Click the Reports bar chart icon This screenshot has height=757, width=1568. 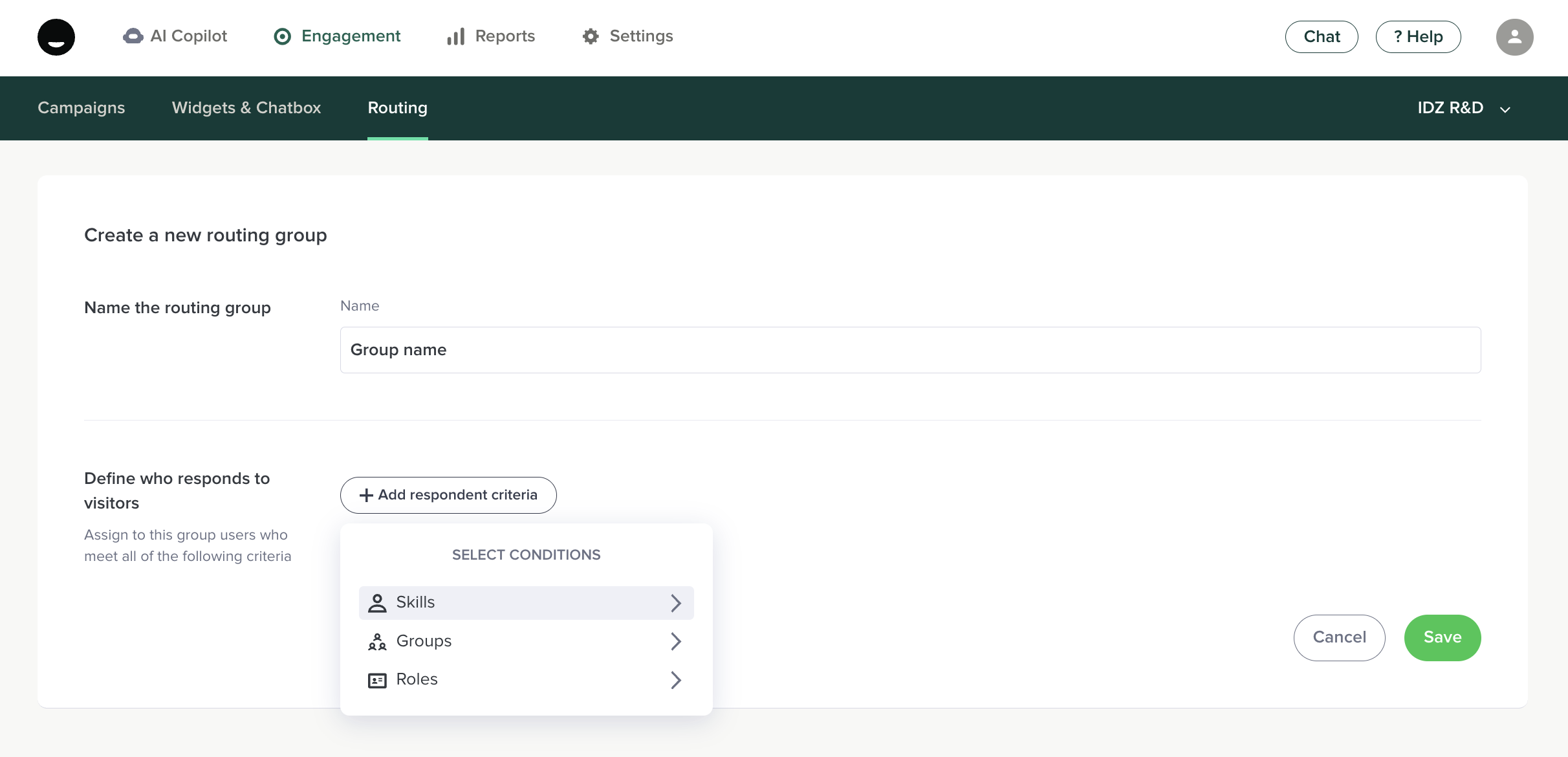pos(455,36)
